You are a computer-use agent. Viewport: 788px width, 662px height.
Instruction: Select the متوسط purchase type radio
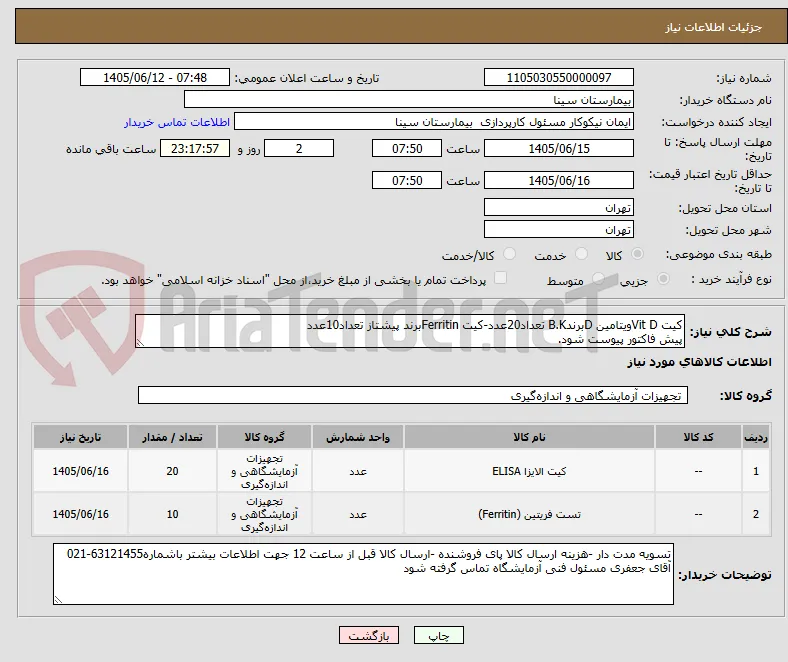598,278
